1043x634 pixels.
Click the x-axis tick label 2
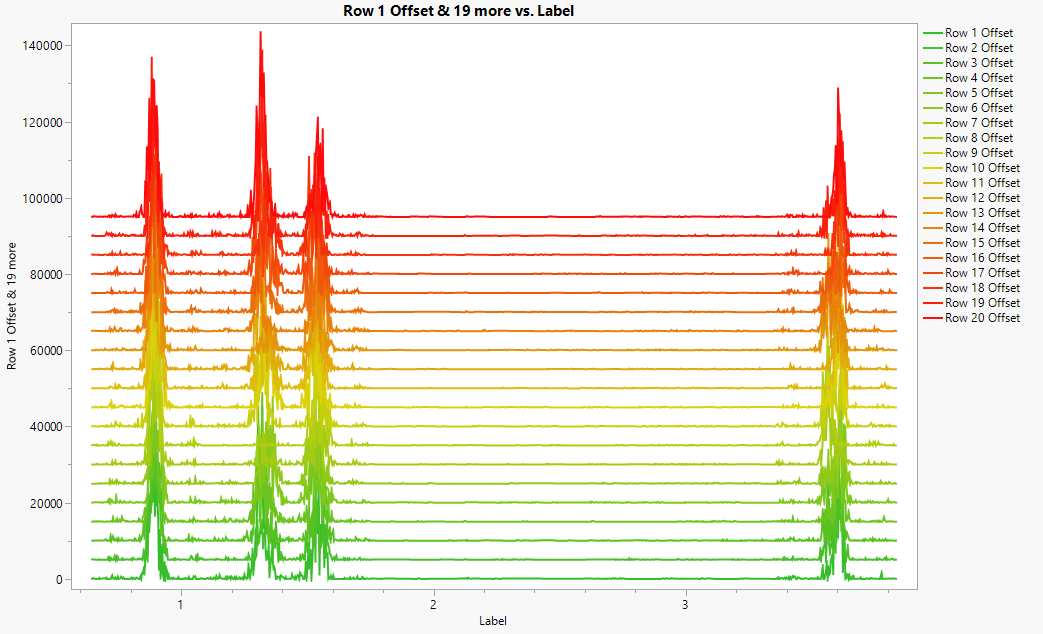pyautogui.click(x=433, y=605)
